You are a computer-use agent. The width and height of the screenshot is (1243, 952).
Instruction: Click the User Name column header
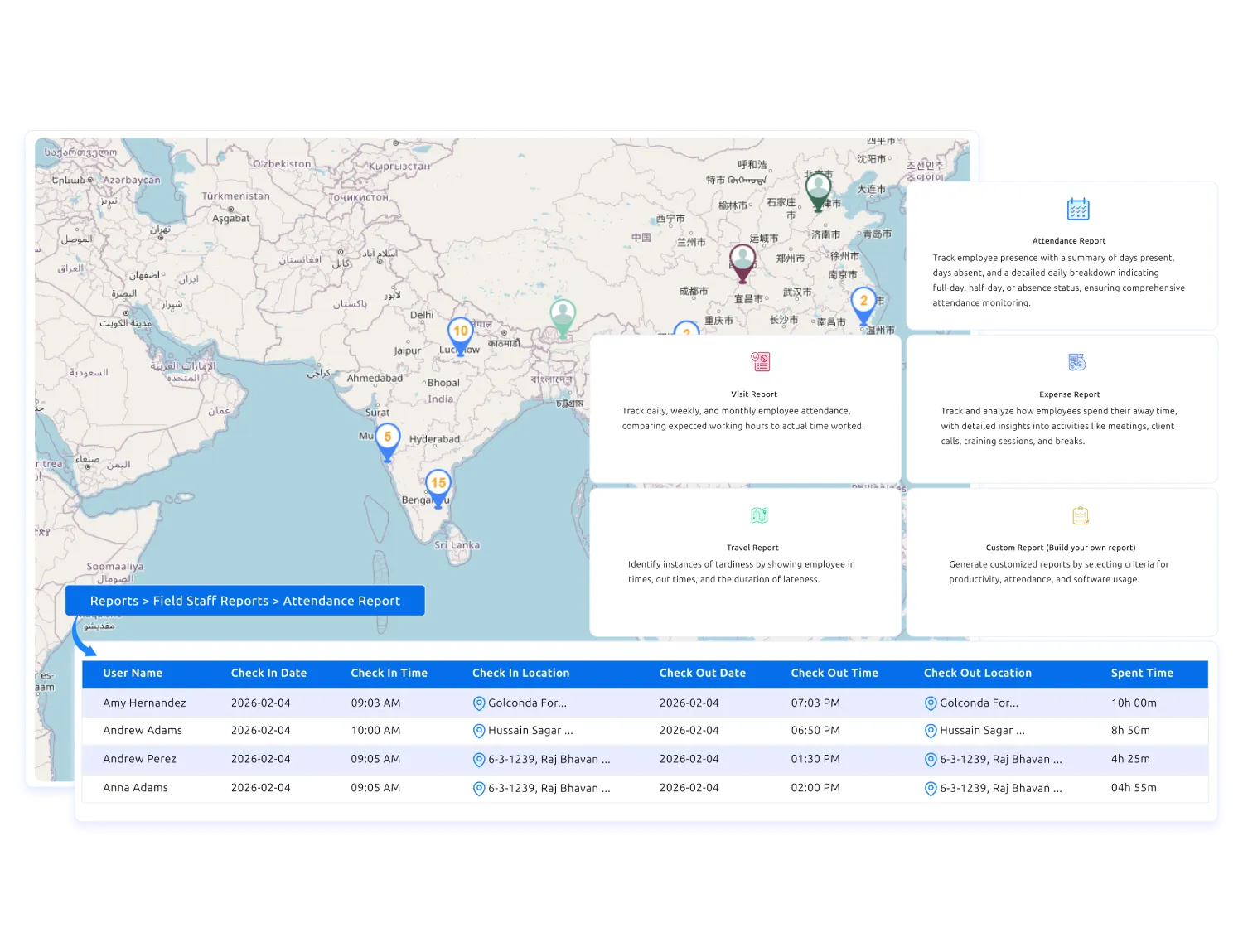tap(133, 673)
